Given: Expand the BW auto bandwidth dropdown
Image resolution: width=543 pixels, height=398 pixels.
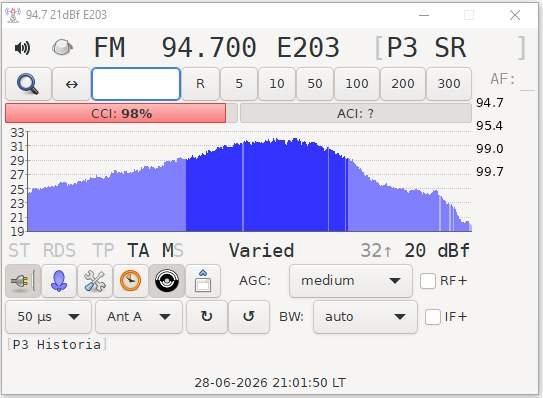Looking at the screenshot, I should pos(365,317).
